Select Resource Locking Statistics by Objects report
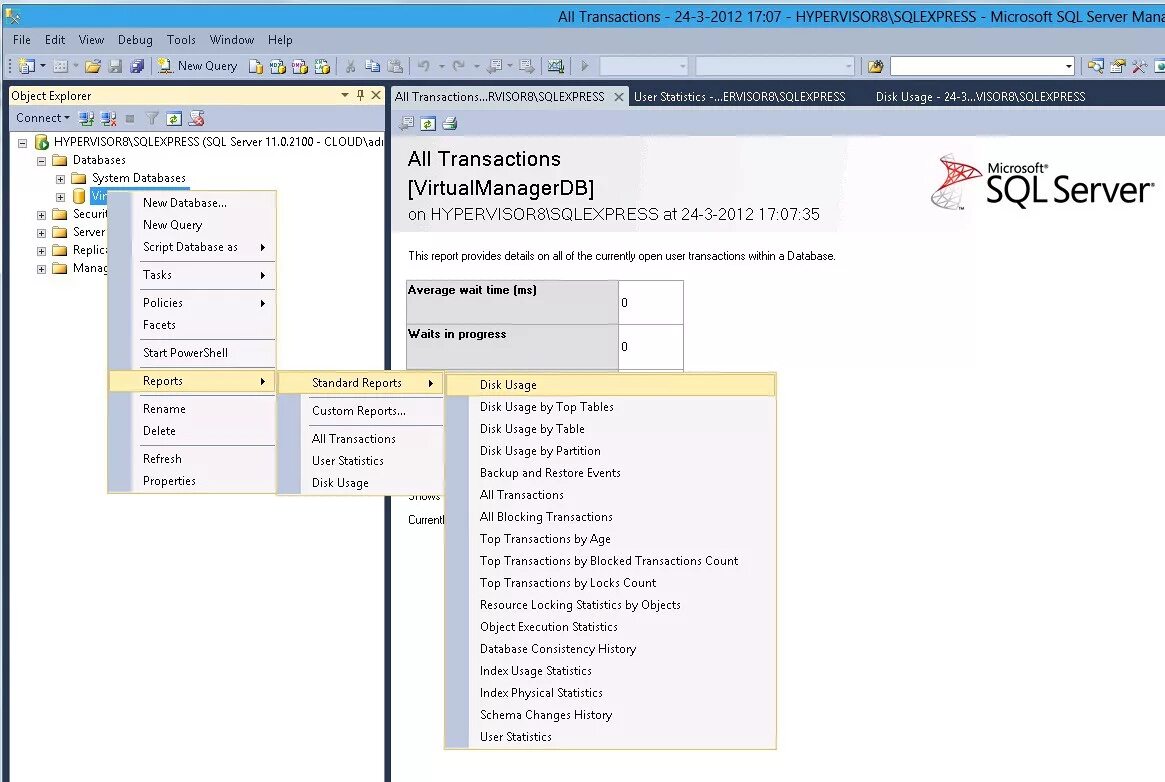Viewport: 1165px width, 782px height. click(x=610, y=605)
